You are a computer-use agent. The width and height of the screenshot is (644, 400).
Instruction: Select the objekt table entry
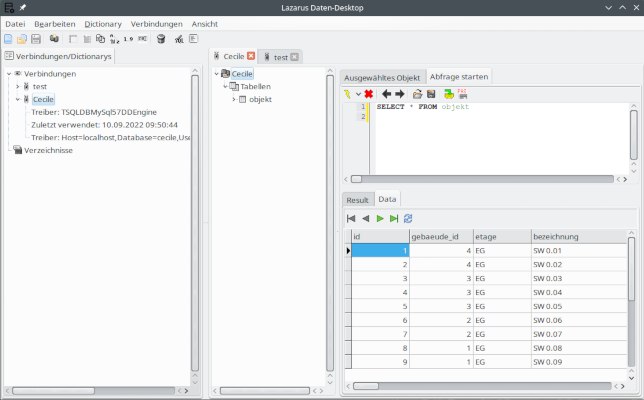[260, 99]
